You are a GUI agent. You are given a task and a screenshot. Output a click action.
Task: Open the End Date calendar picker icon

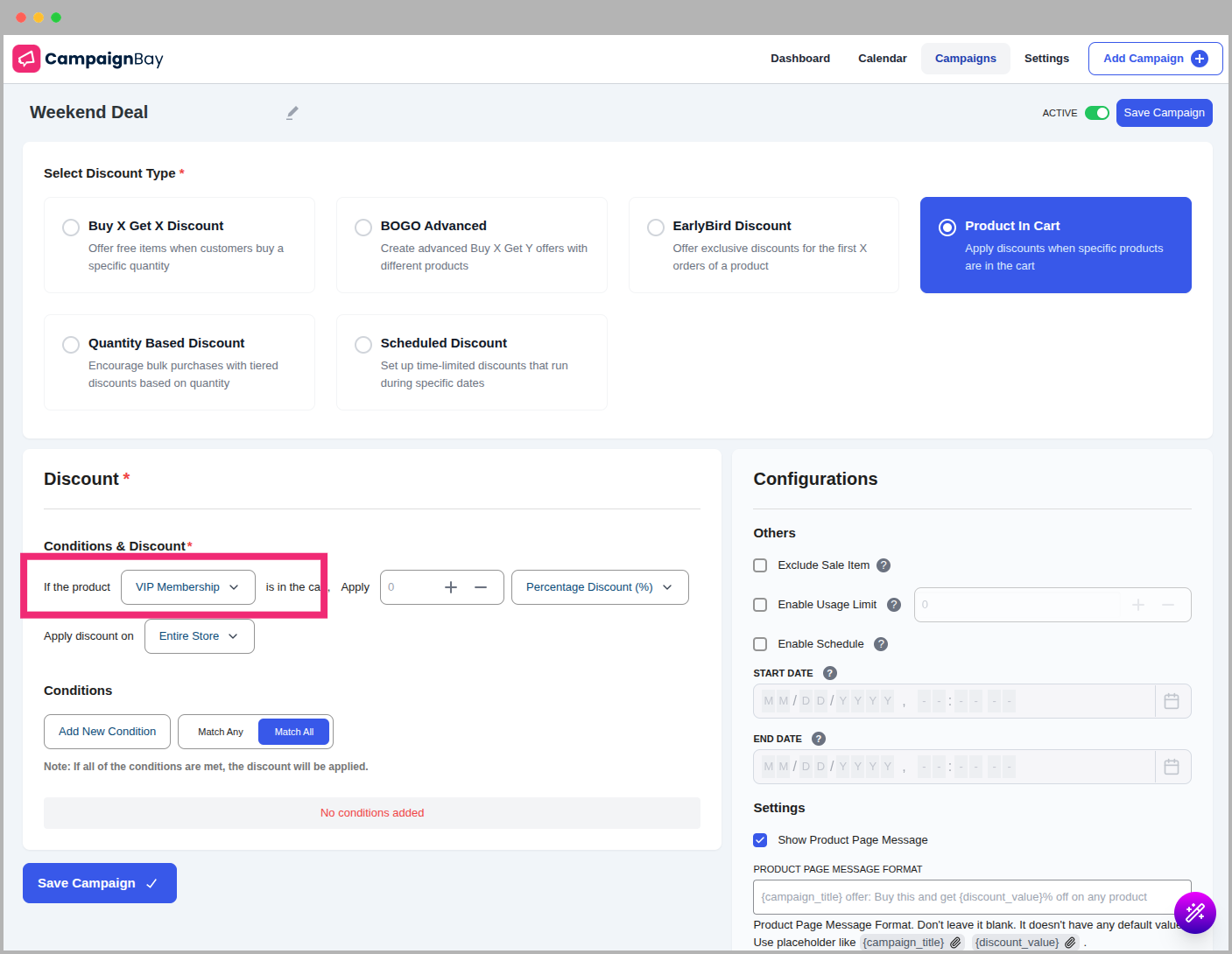1172,767
